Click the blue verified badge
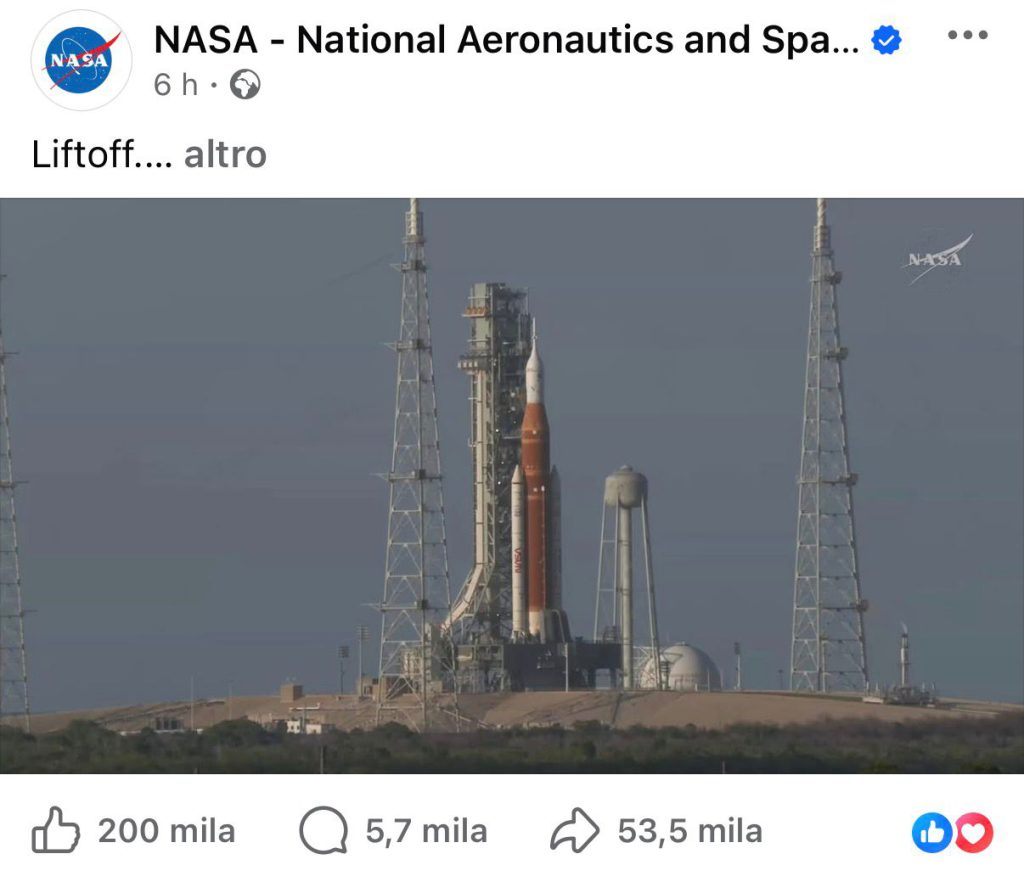 [887, 40]
